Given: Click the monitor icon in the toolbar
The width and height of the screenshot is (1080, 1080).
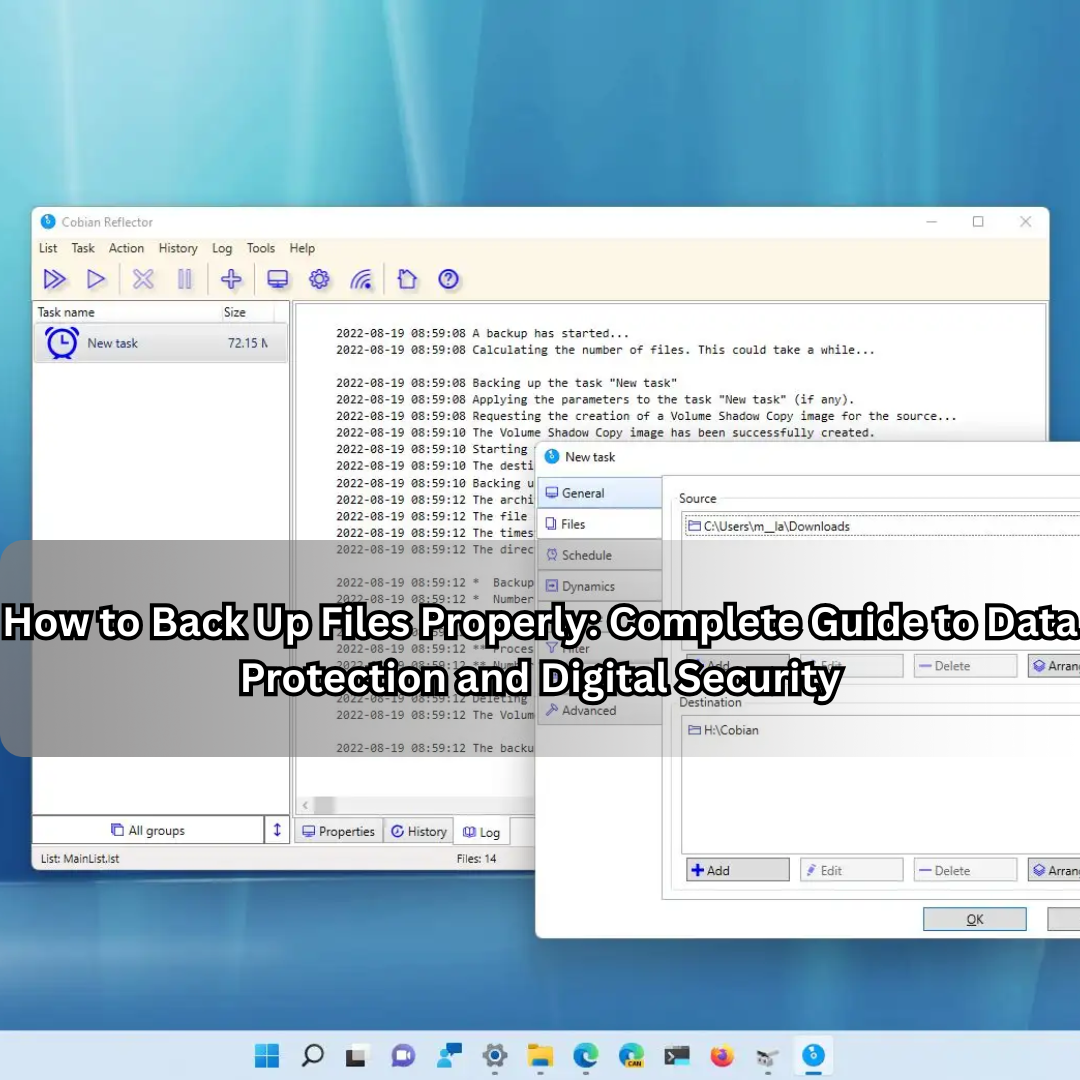Looking at the screenshot, I should [277, 280].
